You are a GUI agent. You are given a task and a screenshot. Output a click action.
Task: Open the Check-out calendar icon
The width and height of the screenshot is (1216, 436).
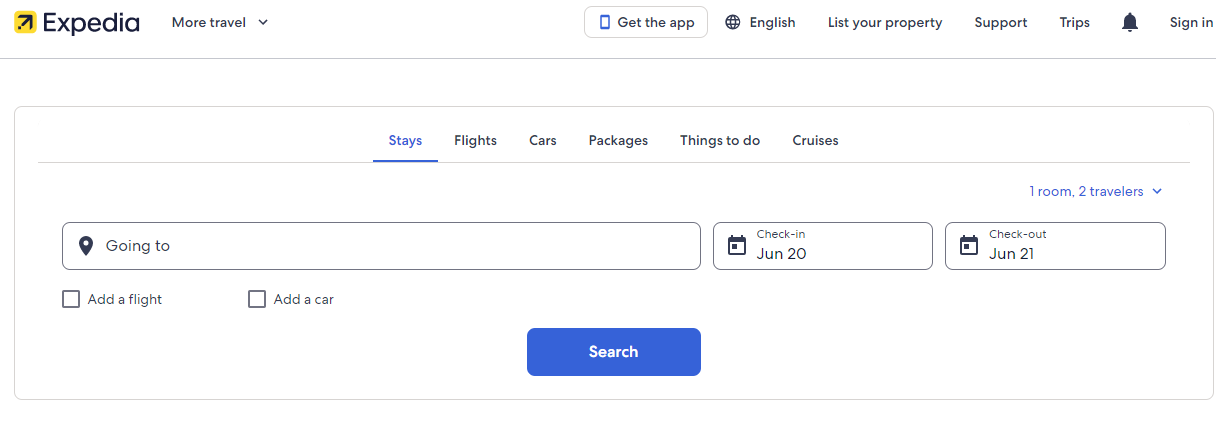tap(969, 246)
